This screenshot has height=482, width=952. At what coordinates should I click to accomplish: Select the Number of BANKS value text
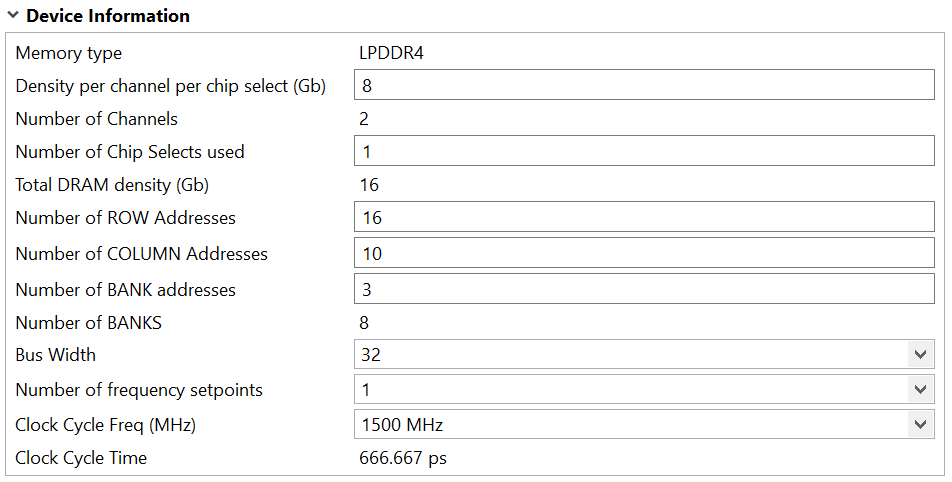(x=364, y=323)
